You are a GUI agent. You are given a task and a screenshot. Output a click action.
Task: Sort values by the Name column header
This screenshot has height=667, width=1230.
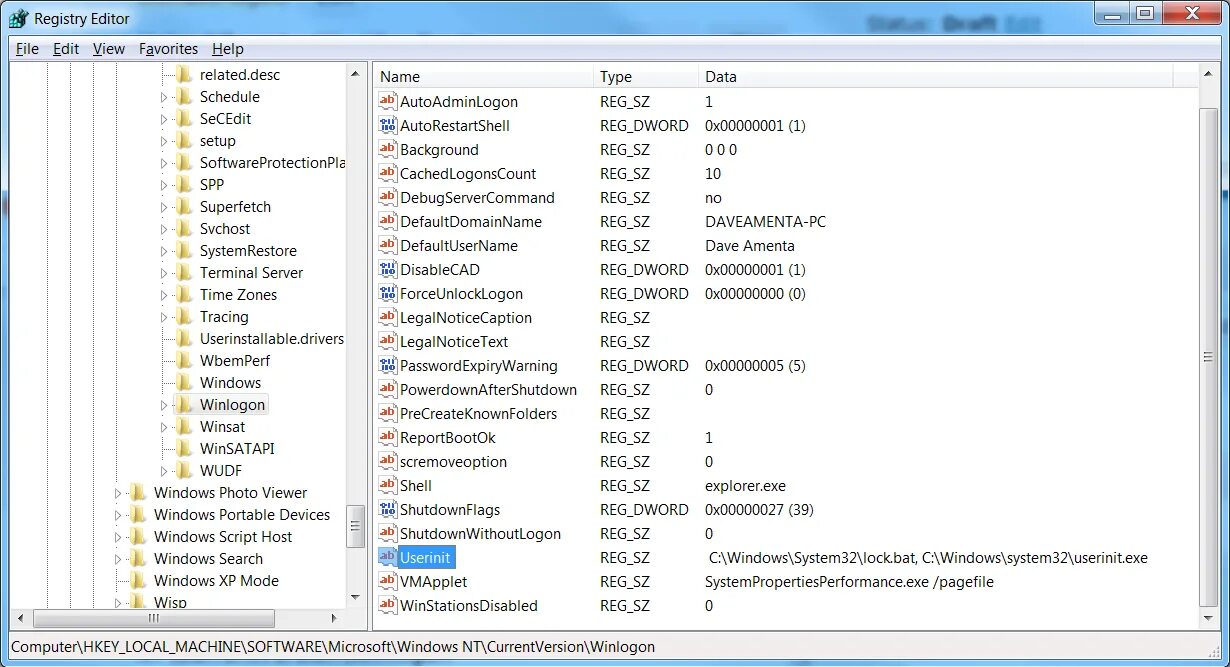click(x=484, y=76)
